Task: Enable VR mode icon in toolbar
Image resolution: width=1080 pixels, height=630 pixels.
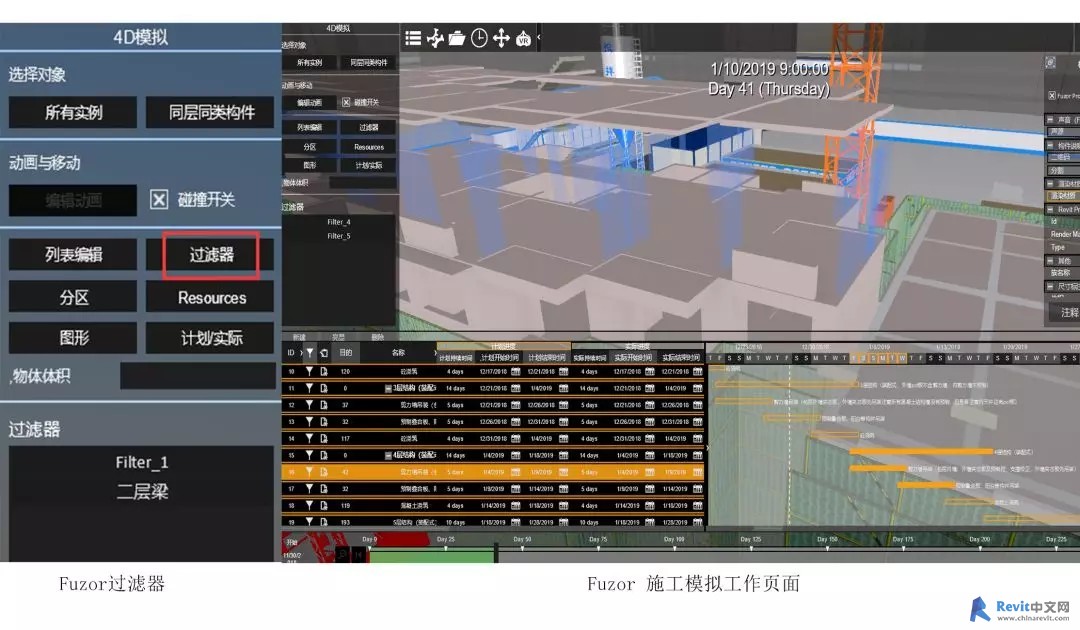Action: point(523,38)
